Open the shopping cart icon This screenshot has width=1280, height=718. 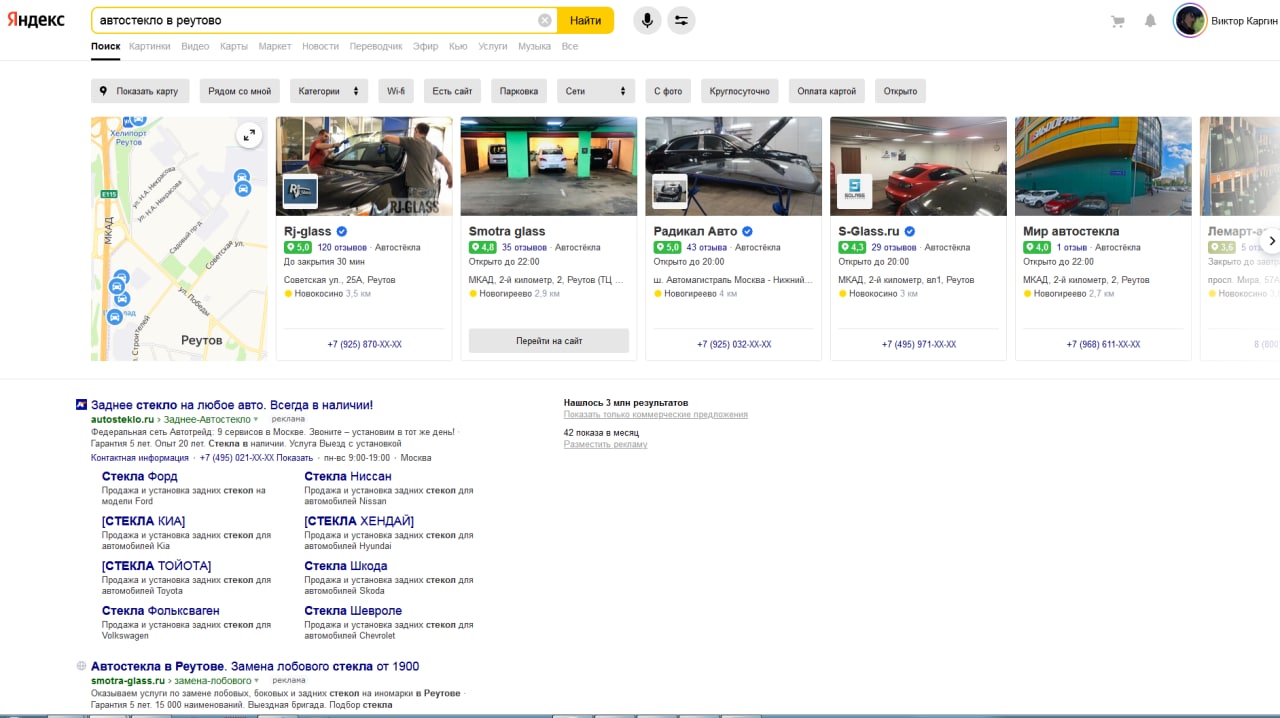coord(1118,21)
